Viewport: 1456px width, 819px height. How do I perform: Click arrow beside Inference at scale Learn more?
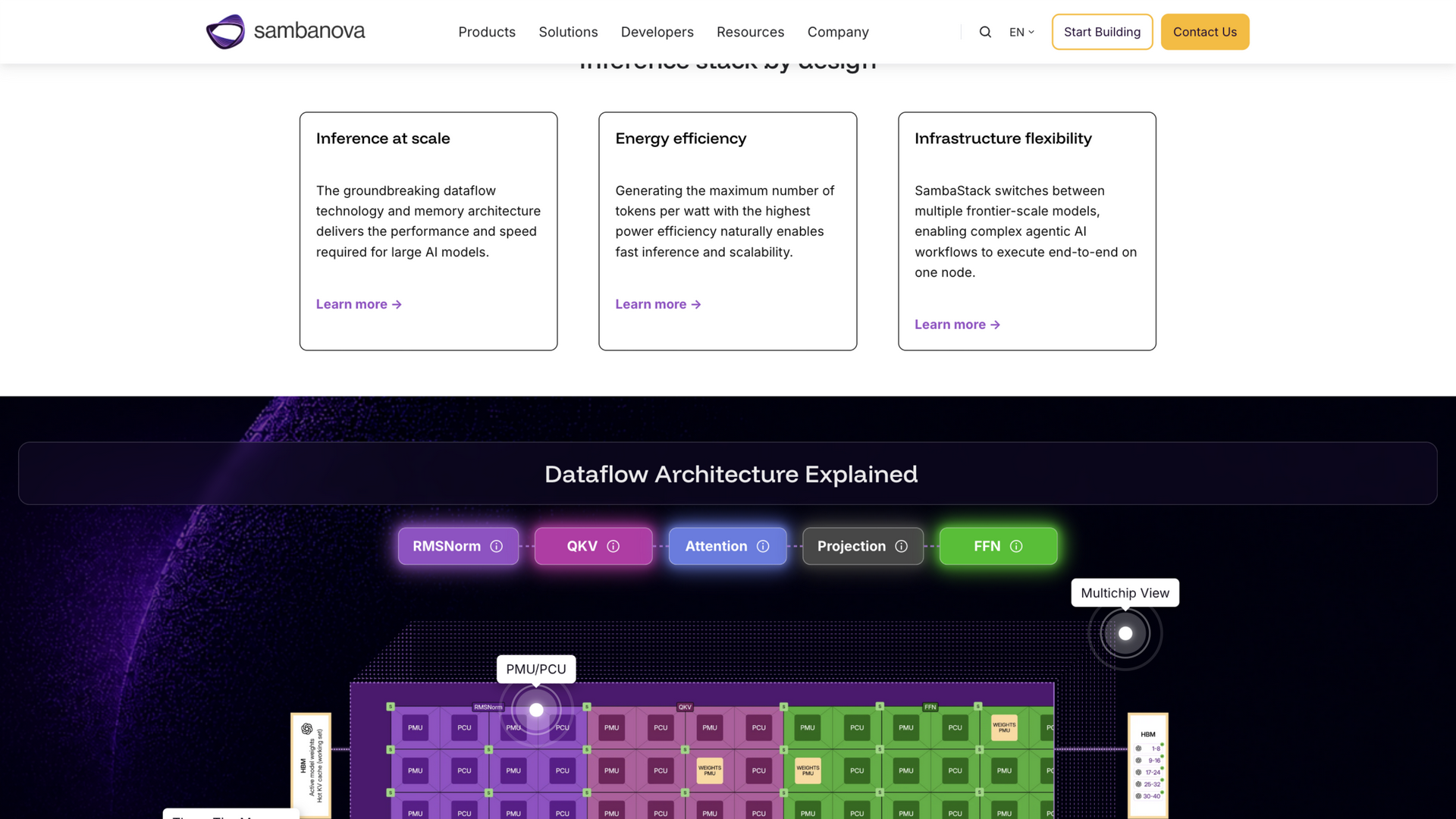coord(397,304)
